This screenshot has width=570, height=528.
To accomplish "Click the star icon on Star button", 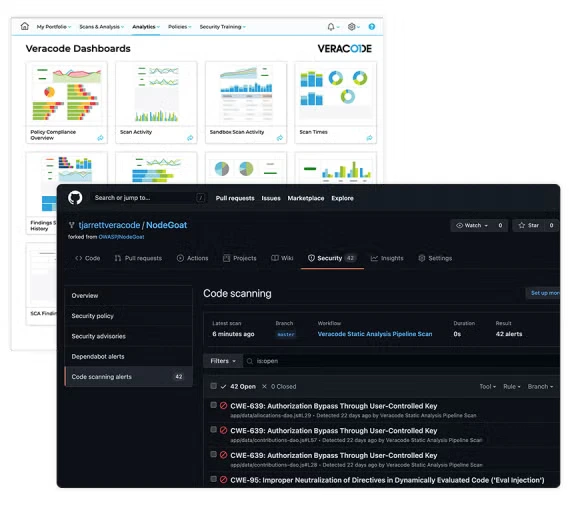I will point(522,225).
